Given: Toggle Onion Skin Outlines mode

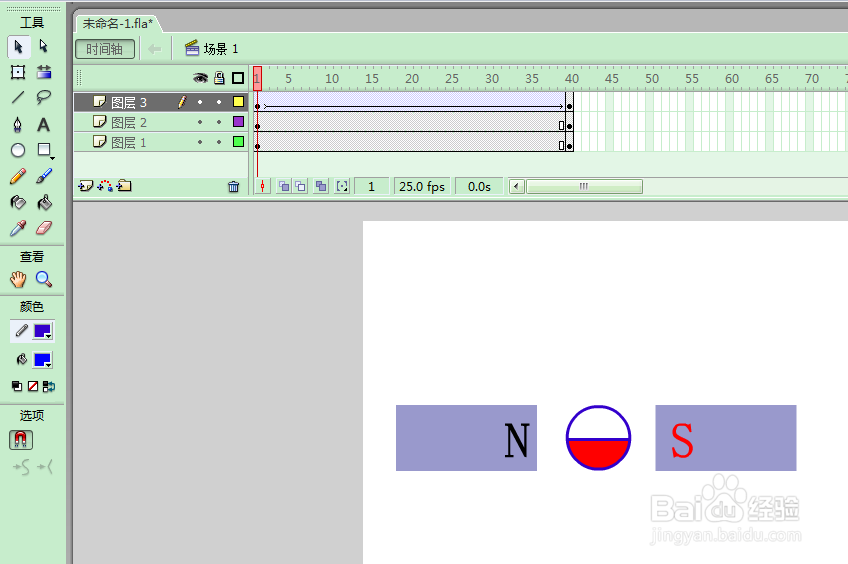Looking at the screenshot, I should coord(300,187).
